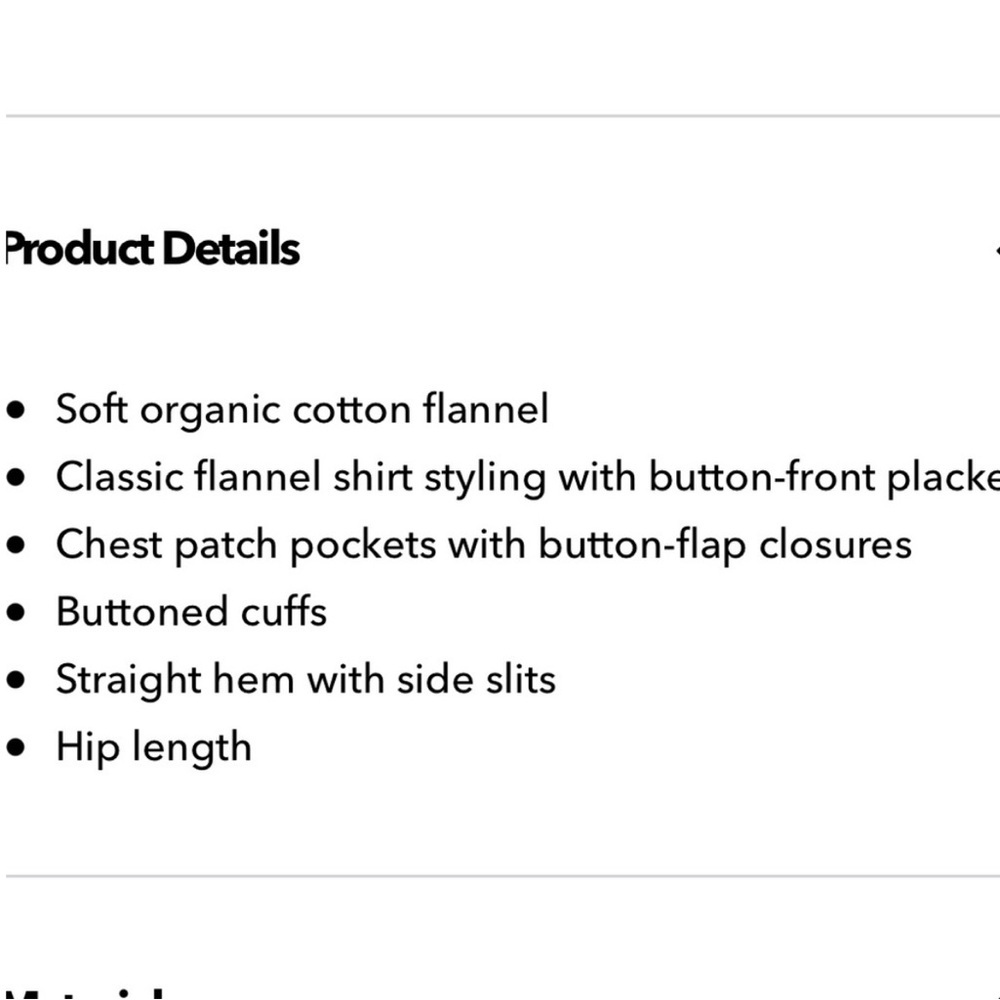Click the bullet dot before 'Soft organic'
The width and height of the screenshot is (1000, 1000).
(16, 409)
